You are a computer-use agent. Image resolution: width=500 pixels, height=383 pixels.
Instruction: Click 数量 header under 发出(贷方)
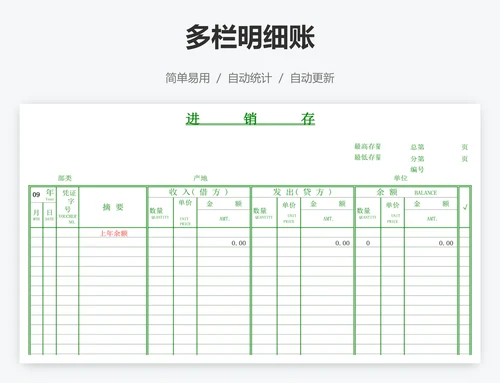tap(264, 212)
